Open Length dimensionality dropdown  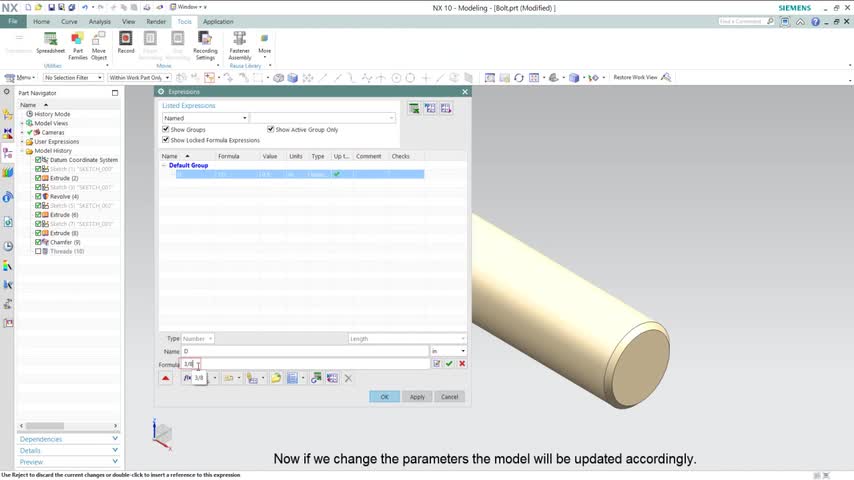click(406, 338)
